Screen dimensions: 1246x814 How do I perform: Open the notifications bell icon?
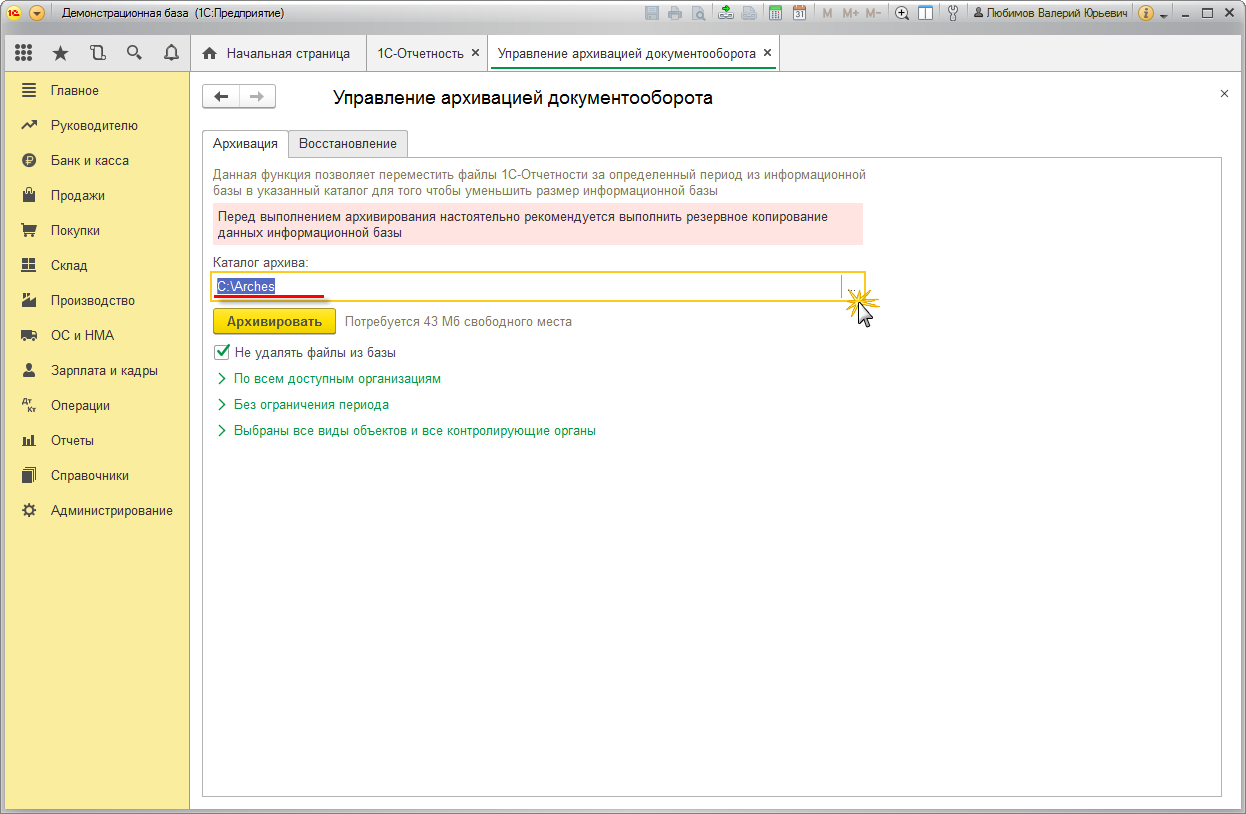(x=171, y=53)
